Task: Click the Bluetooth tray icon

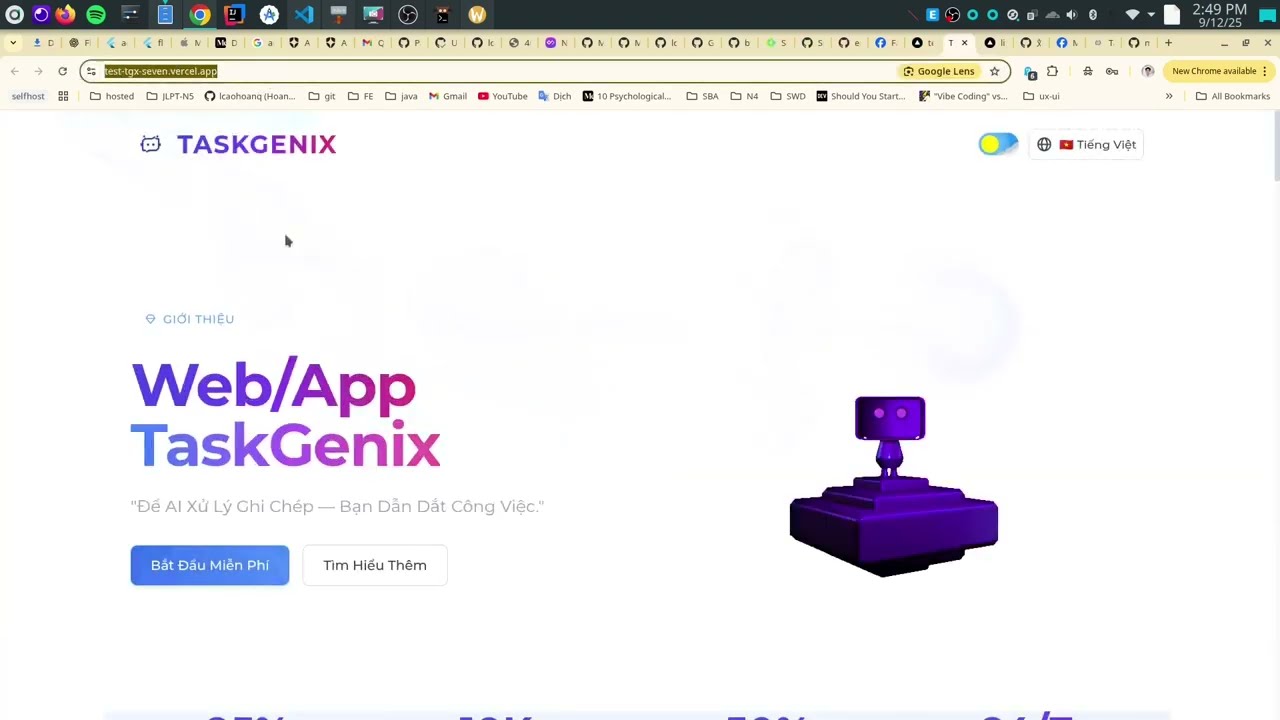Action: (1093, 15)
